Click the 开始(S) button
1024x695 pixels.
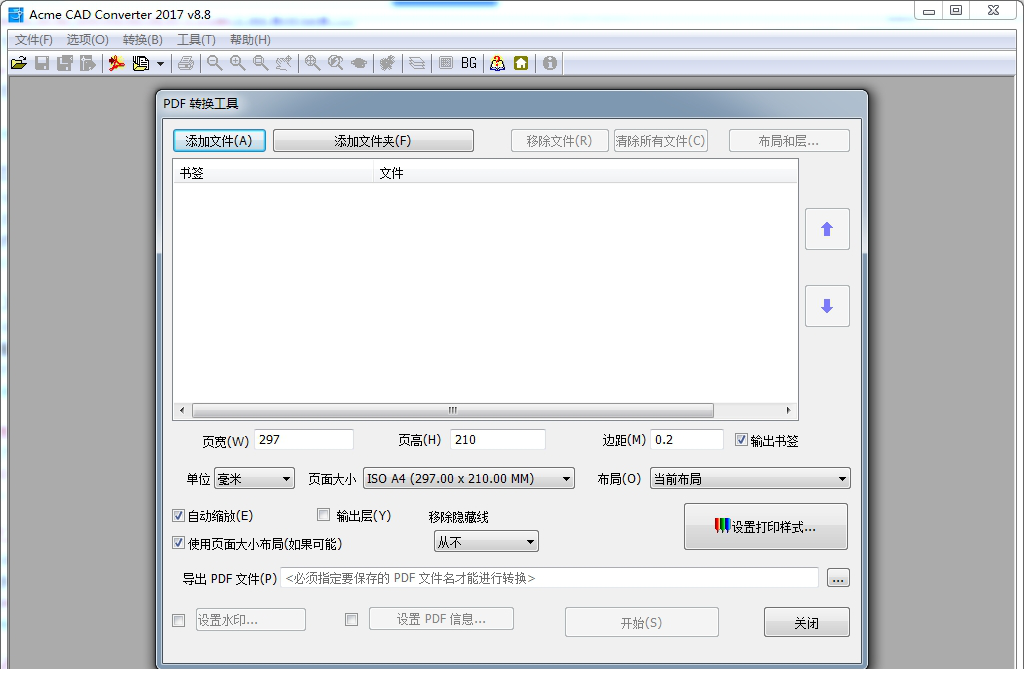coord(641,622)
